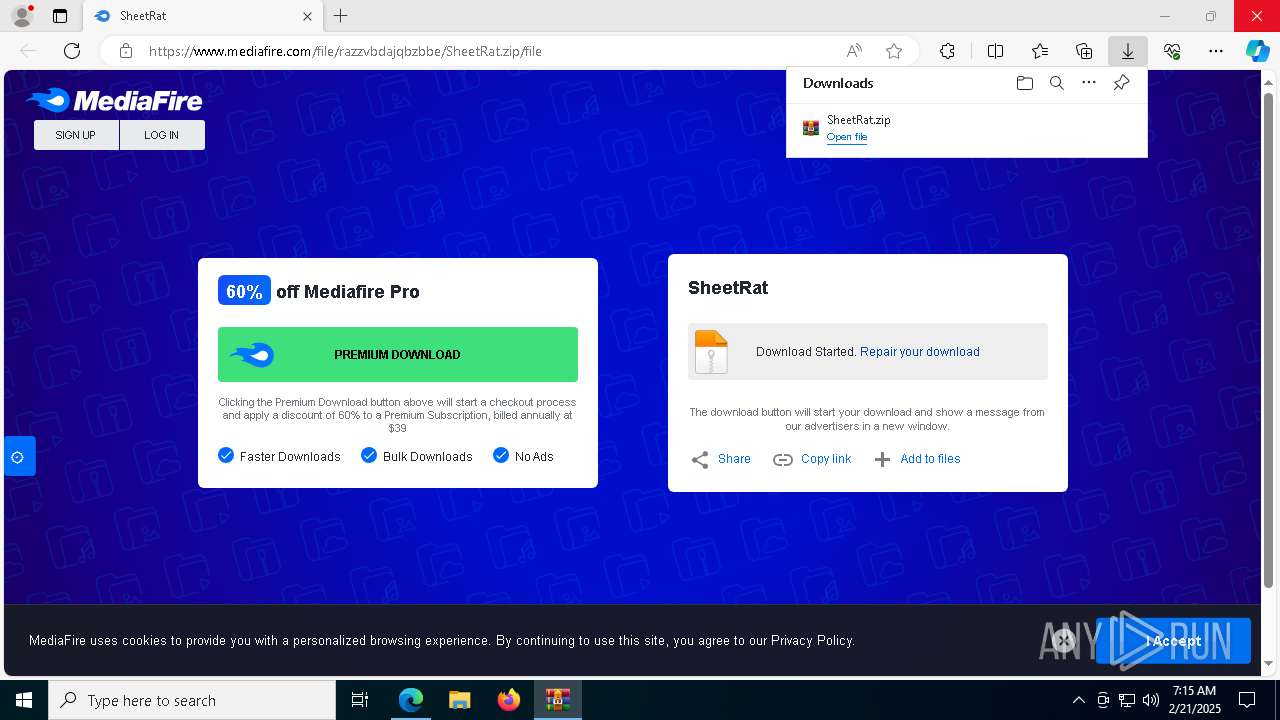Toggle the Downloads toolbar button
This screenshot has width=1280, height=720.
1127,51
